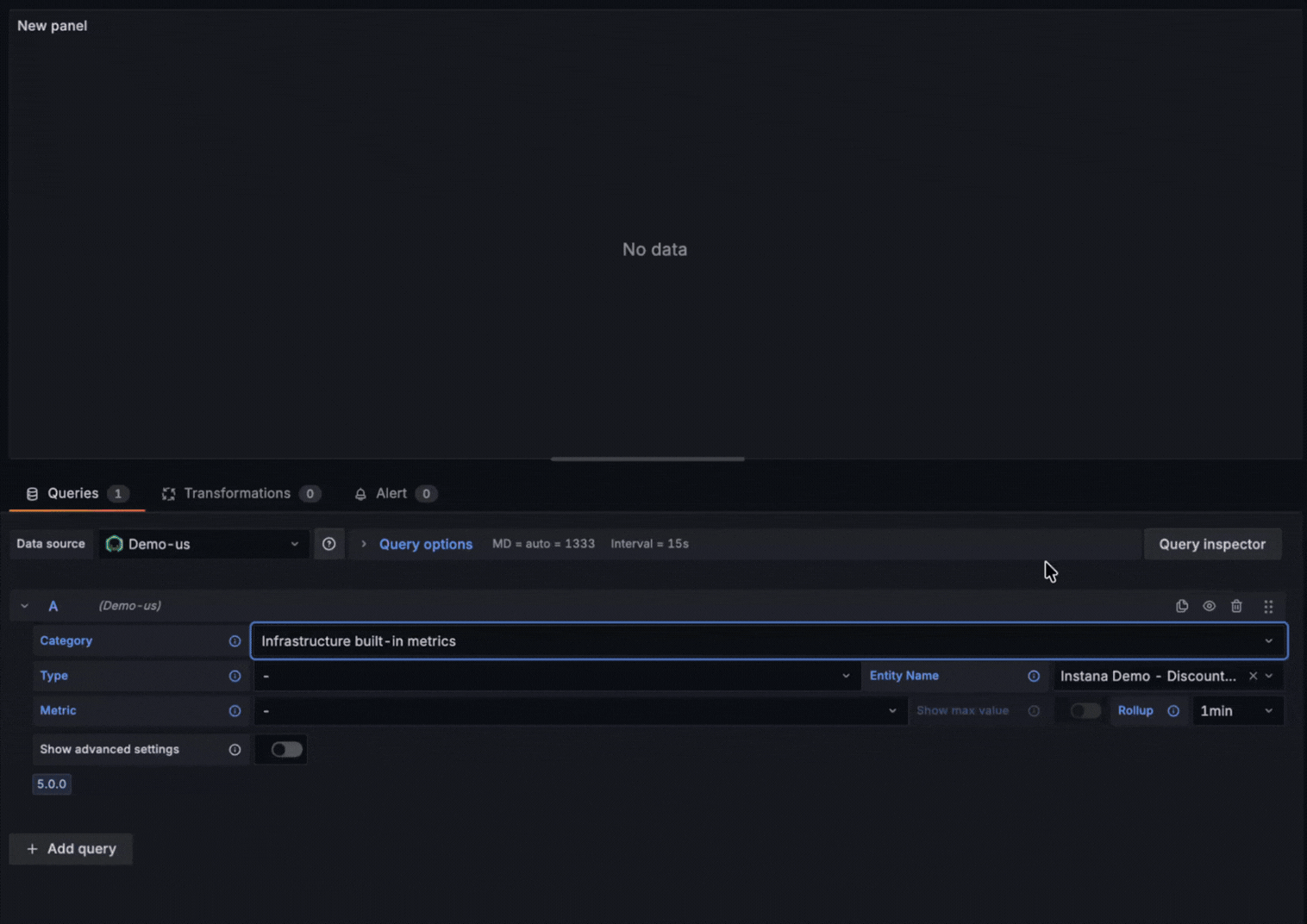Open the Category dropdown

click(x=769, y=641)
